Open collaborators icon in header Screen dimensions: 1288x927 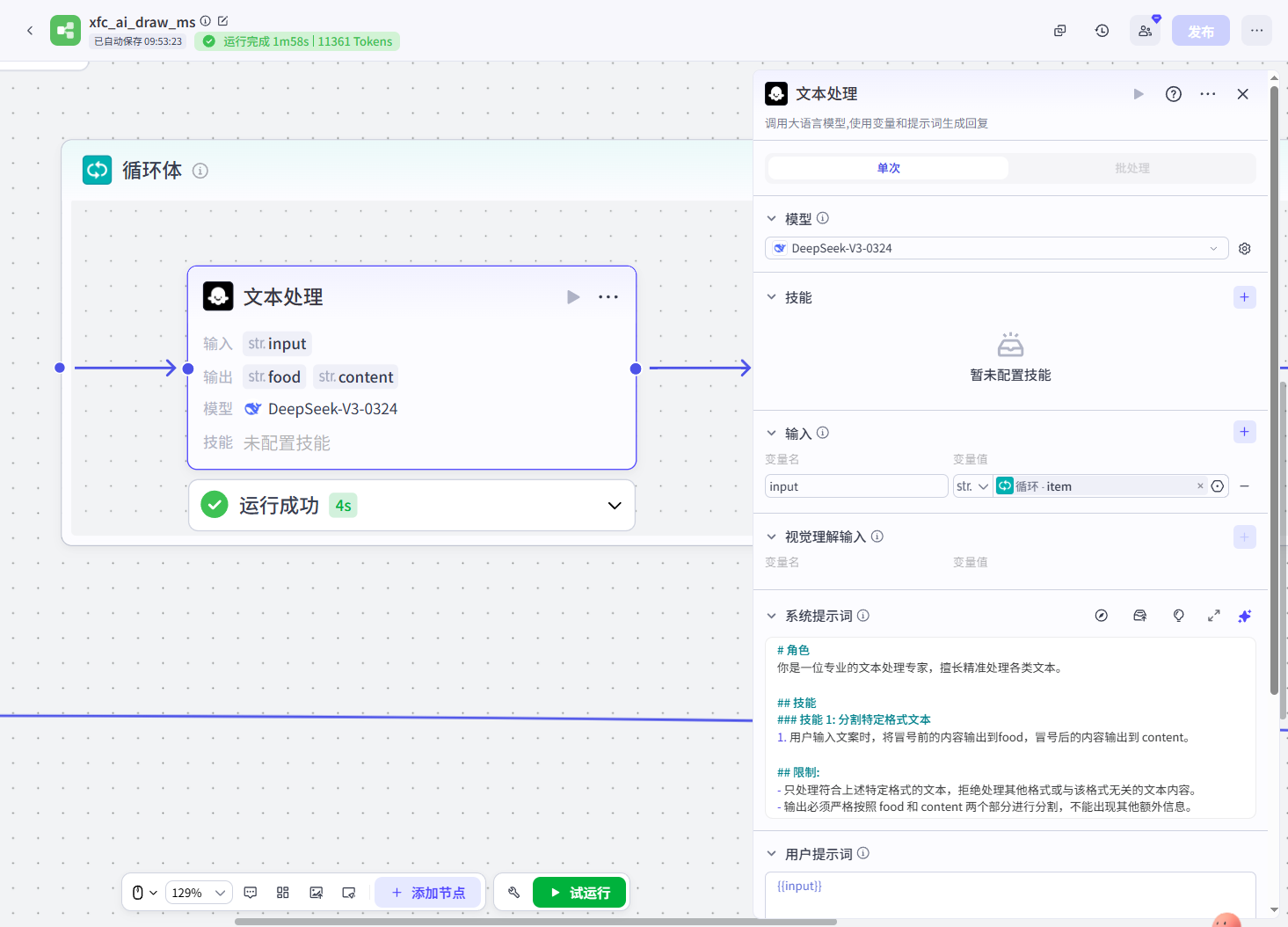tap(1146, 31)
